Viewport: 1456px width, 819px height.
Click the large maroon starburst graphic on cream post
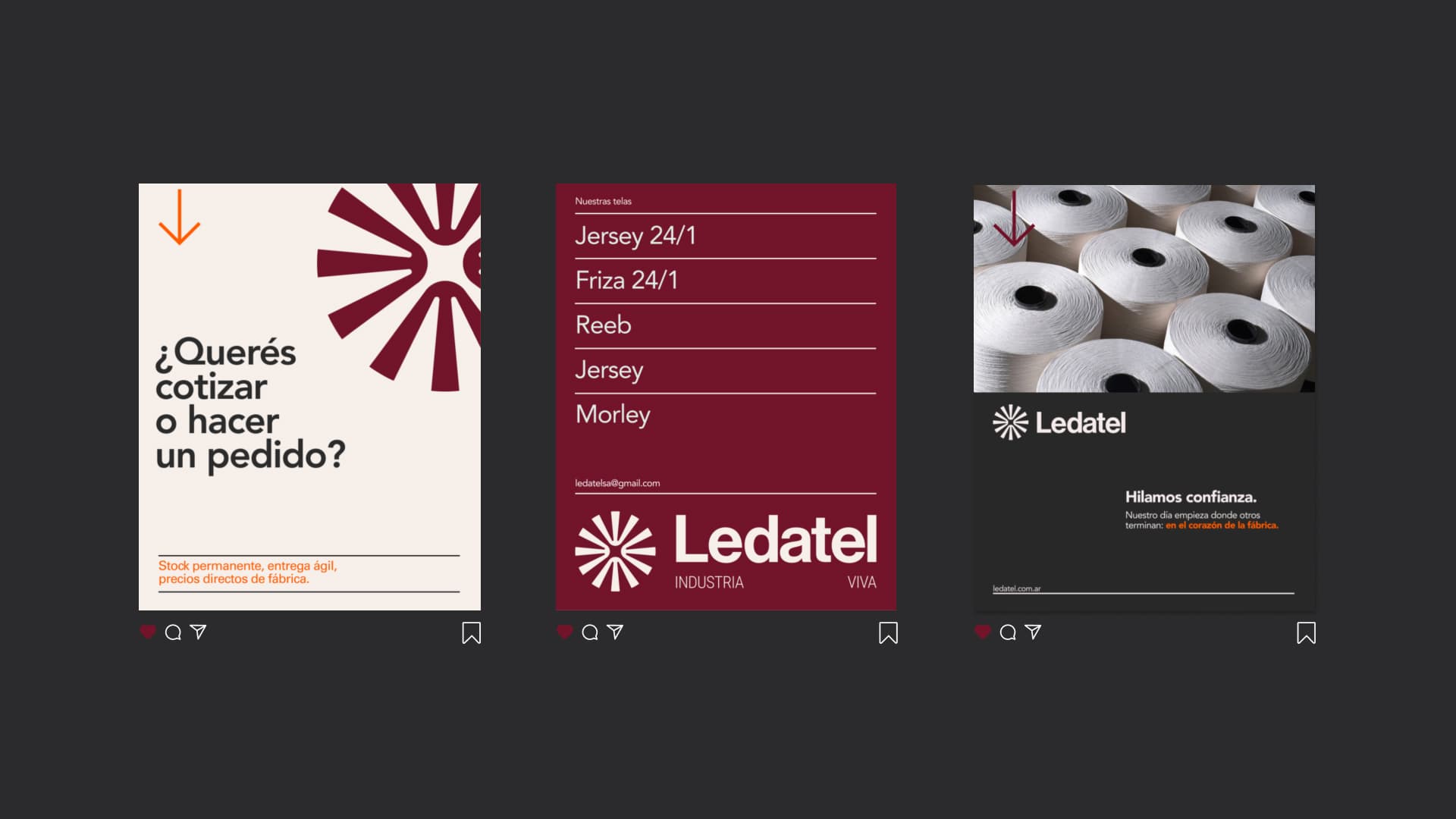(399, 287)
